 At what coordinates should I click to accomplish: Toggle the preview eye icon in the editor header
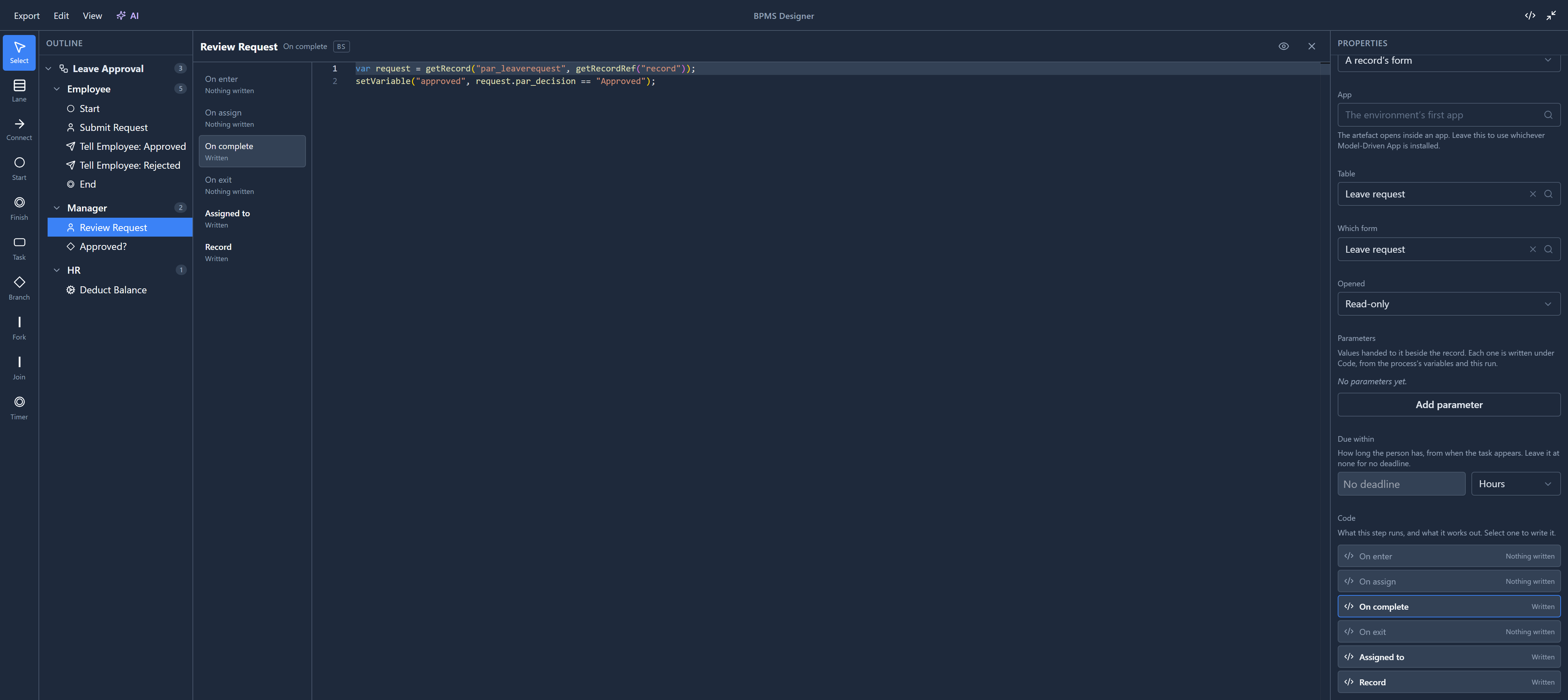(1283, 46)
